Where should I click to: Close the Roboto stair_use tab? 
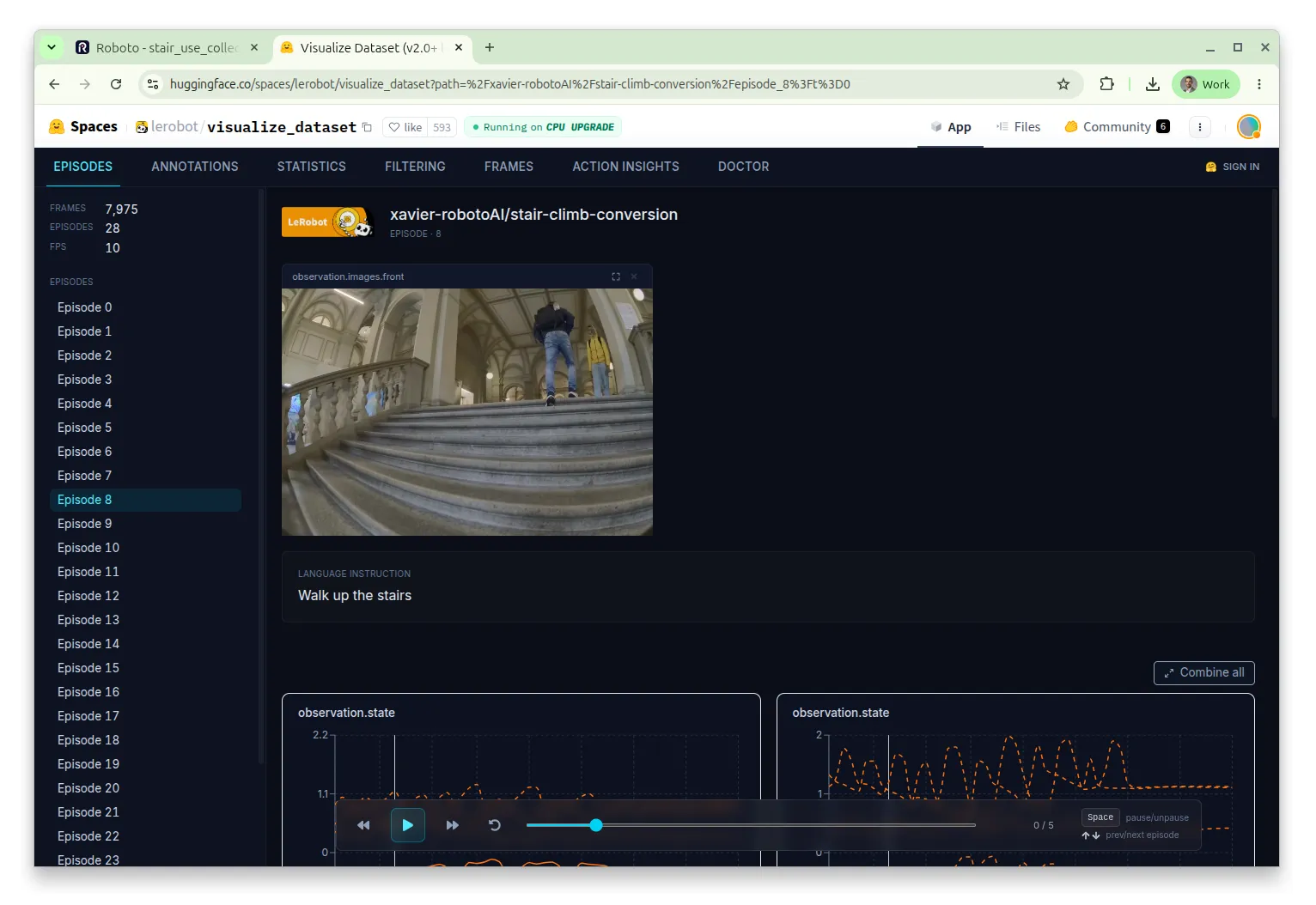click(254, 47)
